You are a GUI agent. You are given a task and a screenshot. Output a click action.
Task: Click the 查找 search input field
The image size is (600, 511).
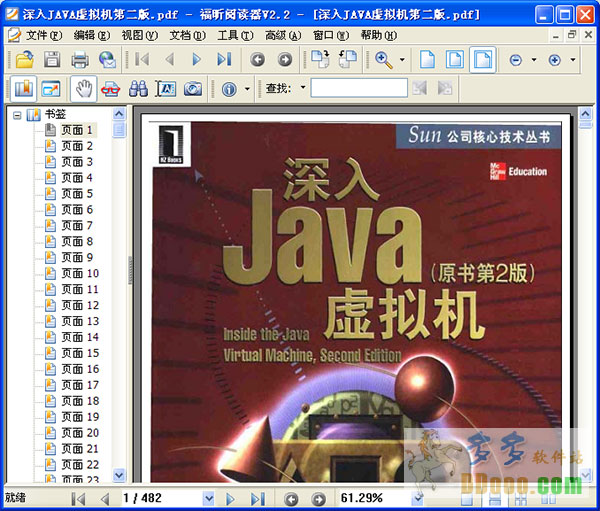(x=359, y=88)
